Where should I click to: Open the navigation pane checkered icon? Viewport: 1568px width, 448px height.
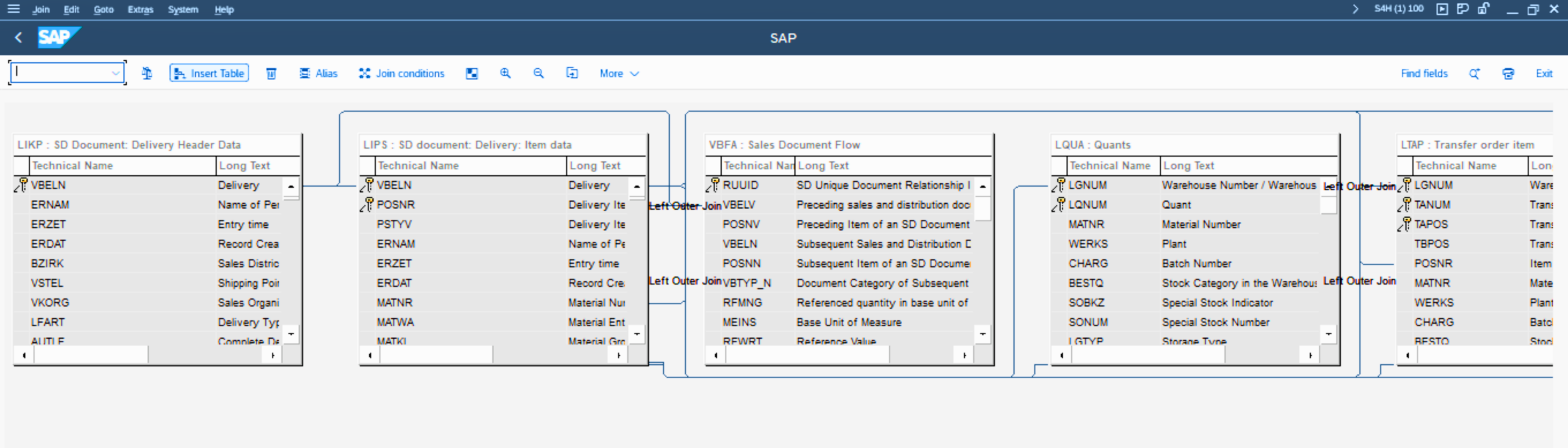point(472,73)
